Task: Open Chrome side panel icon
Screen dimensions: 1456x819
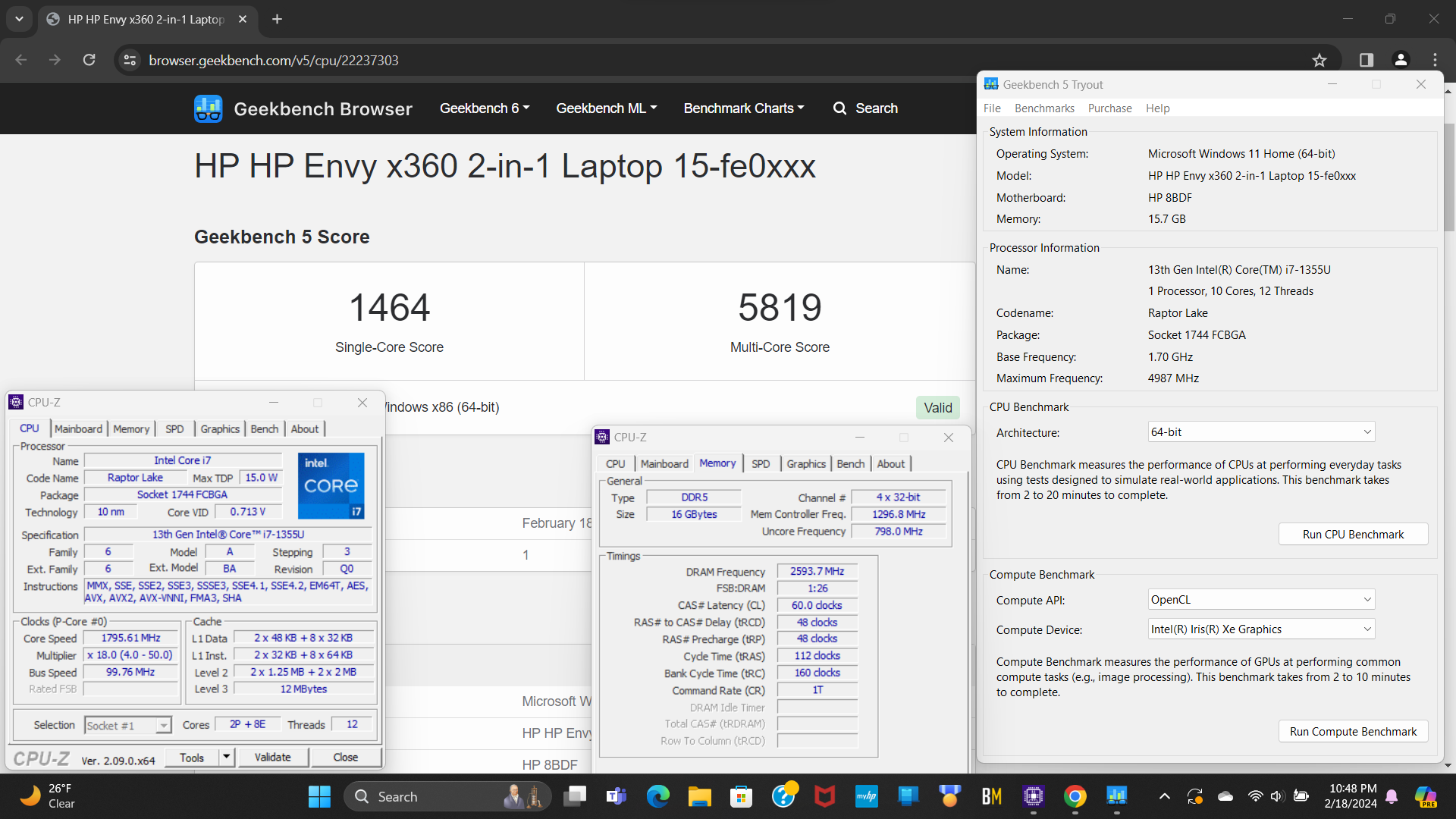Action: click(x=1367, y=60)
